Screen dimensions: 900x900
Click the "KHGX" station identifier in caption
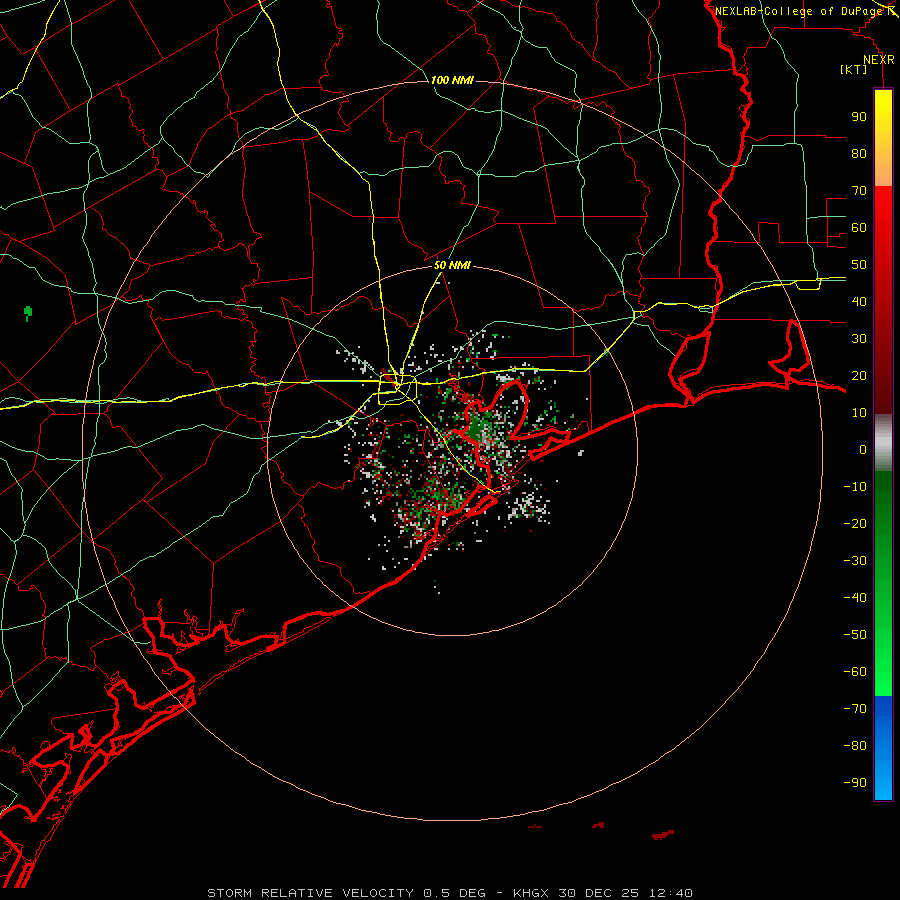(532, 893)
